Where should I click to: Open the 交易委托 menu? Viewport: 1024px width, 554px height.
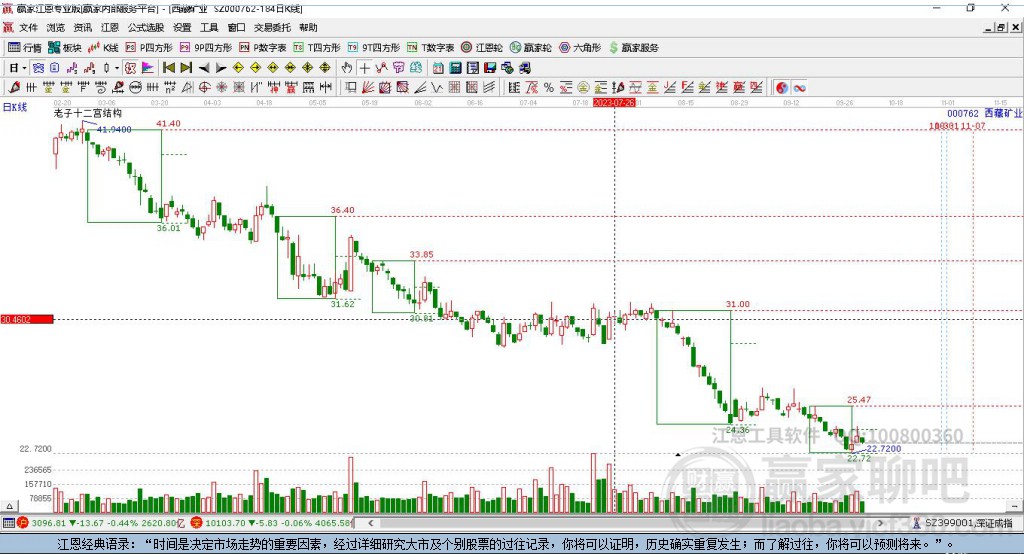coord(272,27)
